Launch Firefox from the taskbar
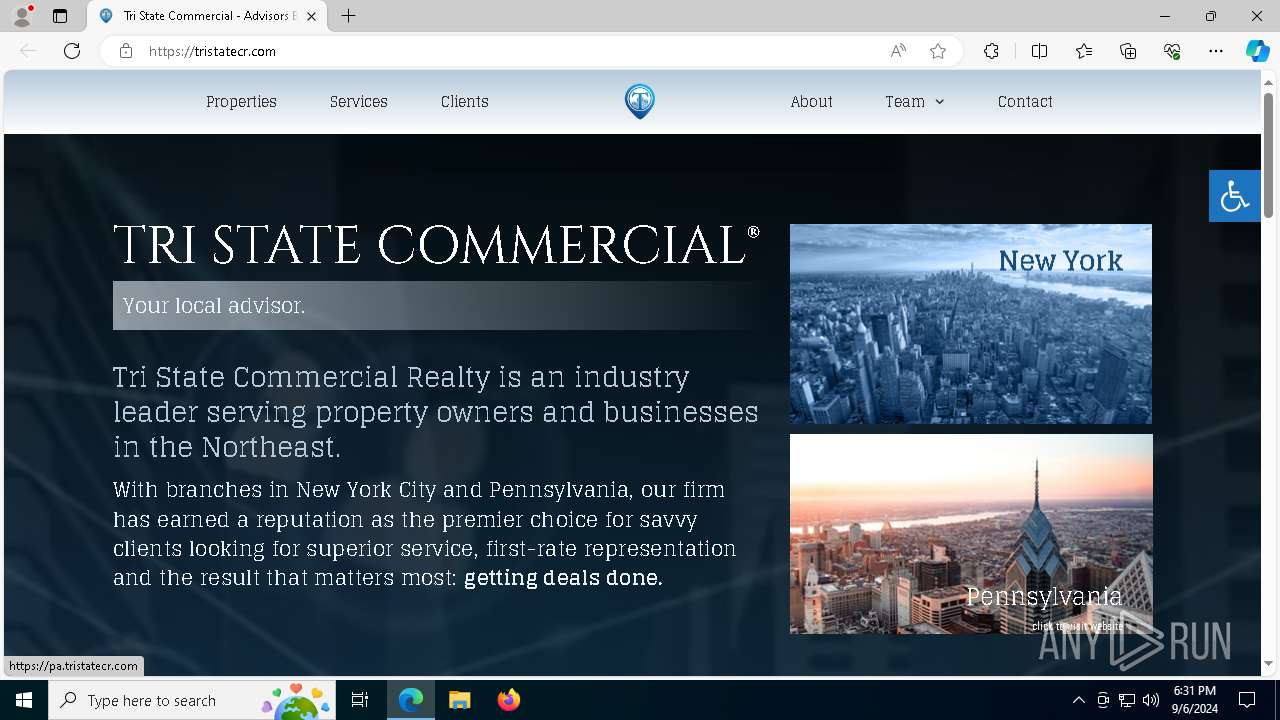Image resolution: width=1280 pixels, height=720 pixels. [x=509, y=700]
